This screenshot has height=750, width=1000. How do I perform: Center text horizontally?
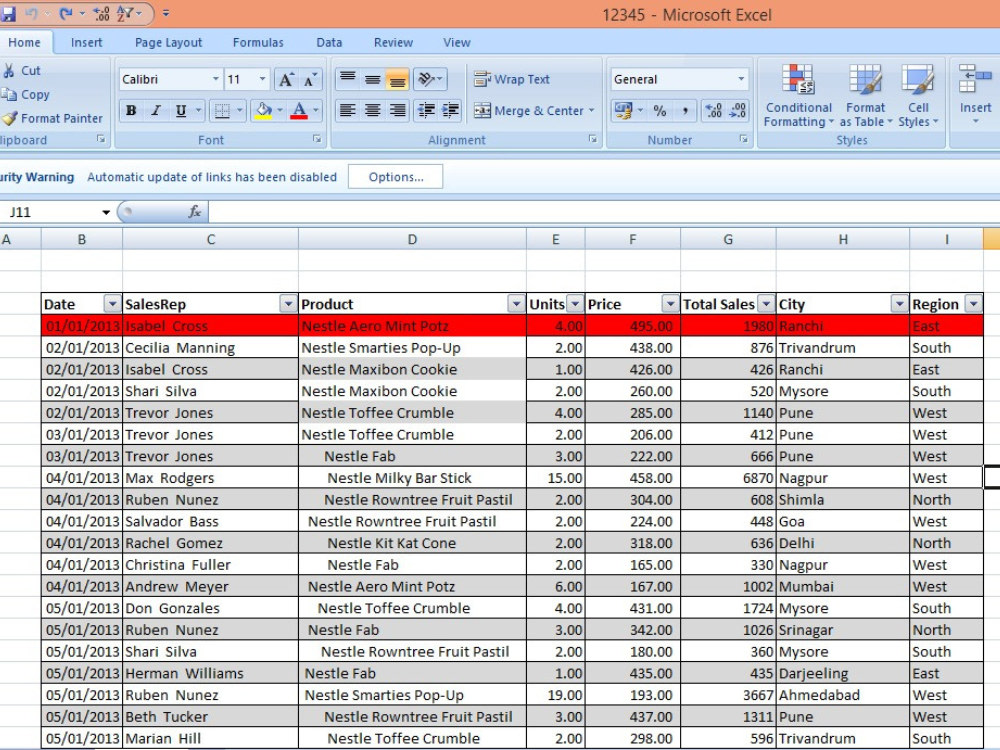point(372,110)
